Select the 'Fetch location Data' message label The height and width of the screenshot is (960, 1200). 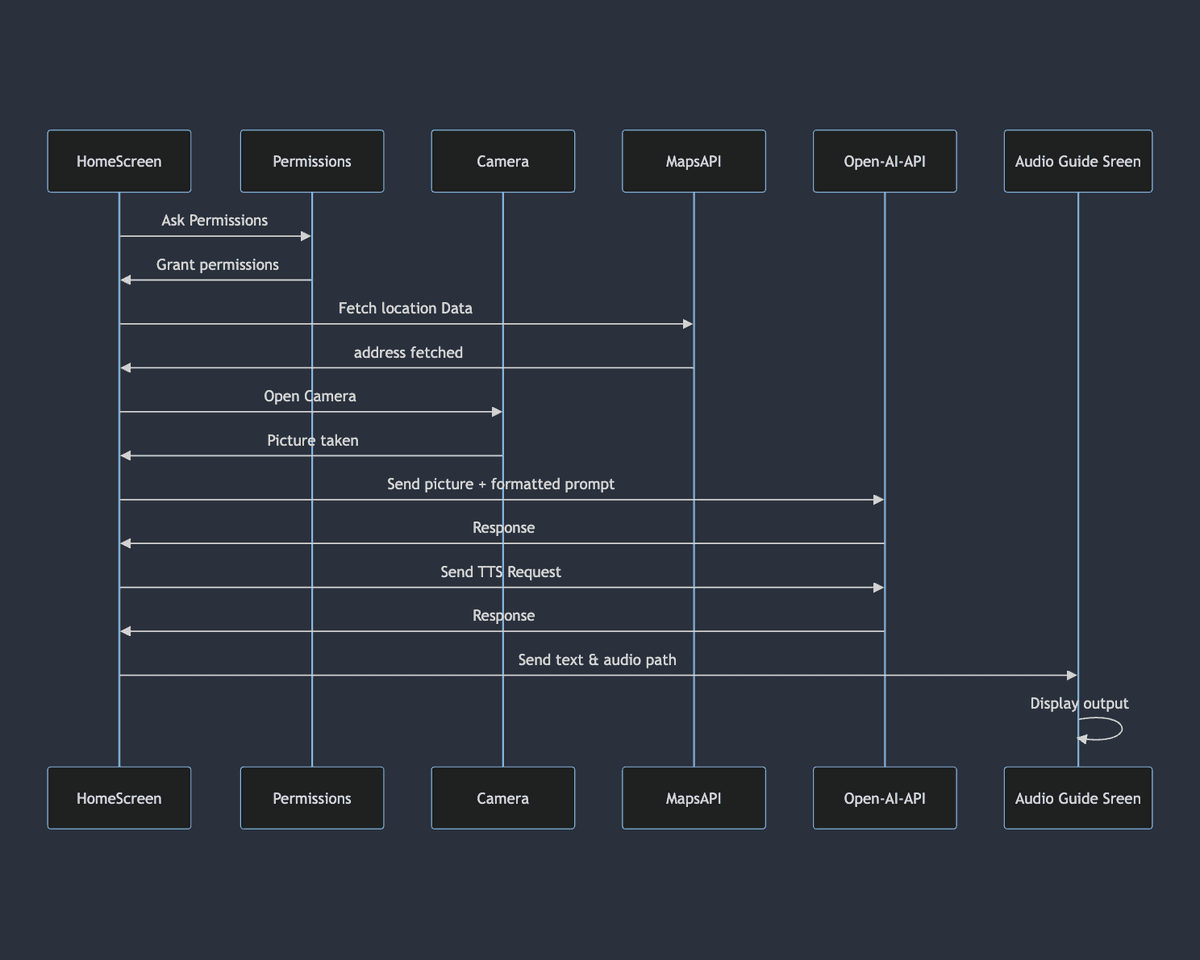(405, 308)
